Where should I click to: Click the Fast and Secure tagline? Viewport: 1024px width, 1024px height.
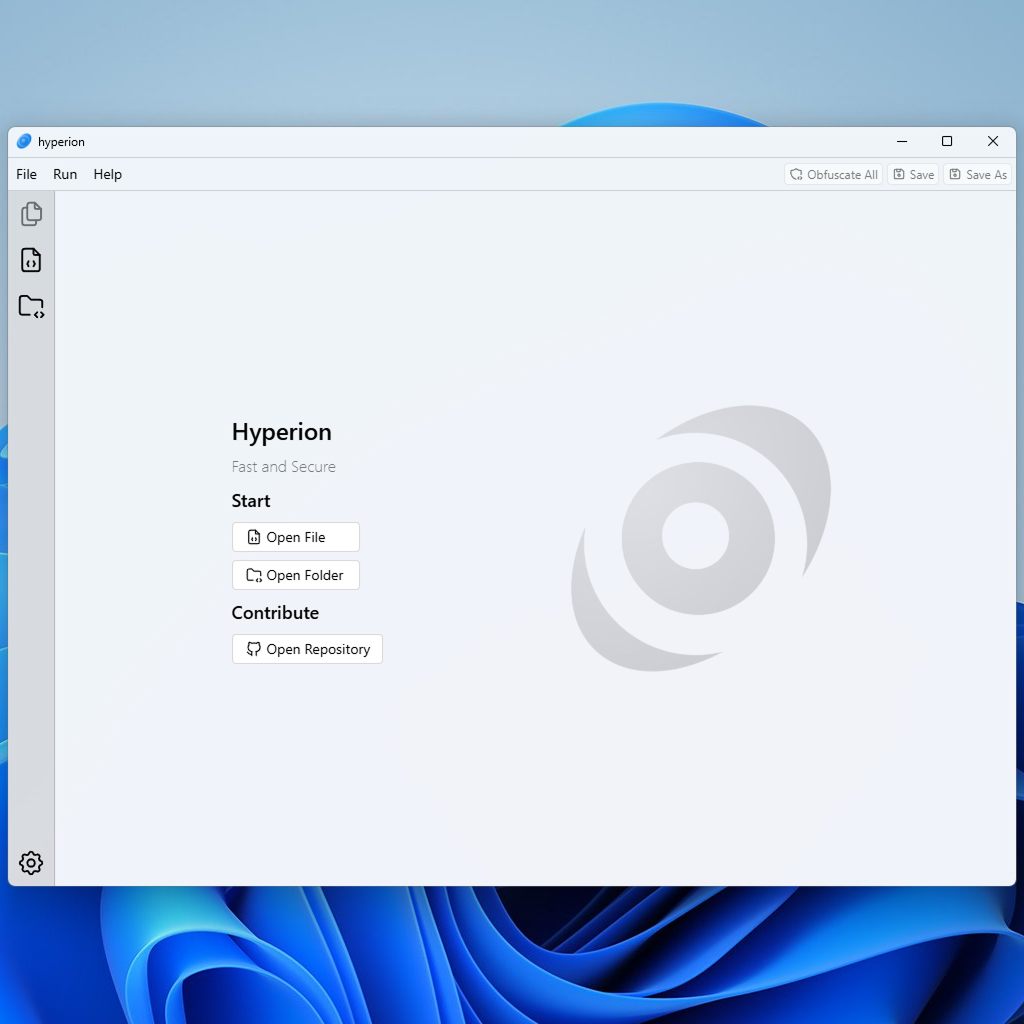[283, 467]
